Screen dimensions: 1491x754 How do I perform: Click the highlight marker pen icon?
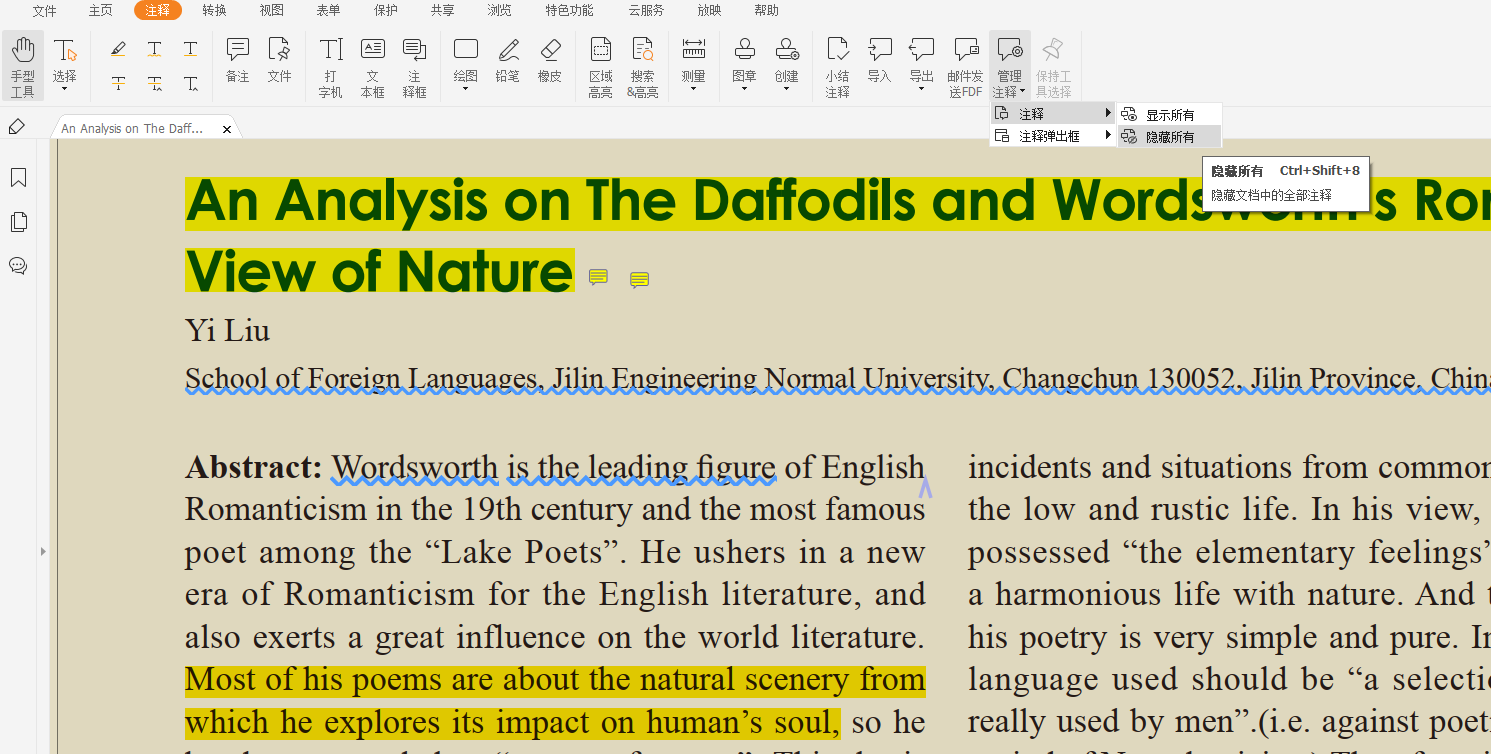(118, 48)
